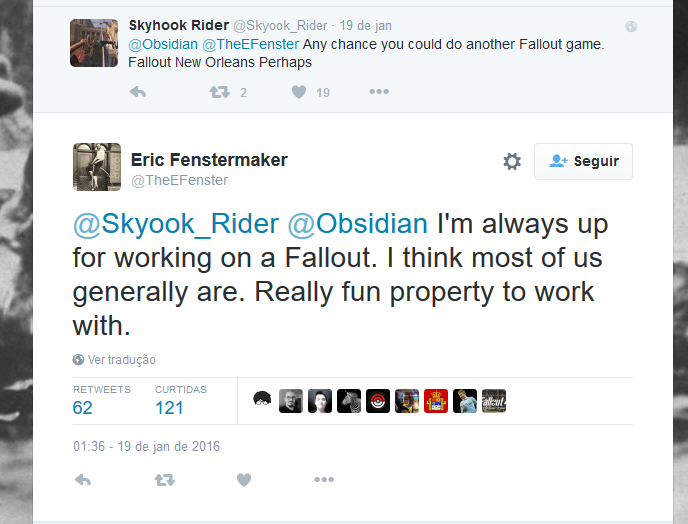Open more options on Skyhook Rider's tweet
Screen dimensions: 688x524
pyautogui.click(x=379, y=92)
